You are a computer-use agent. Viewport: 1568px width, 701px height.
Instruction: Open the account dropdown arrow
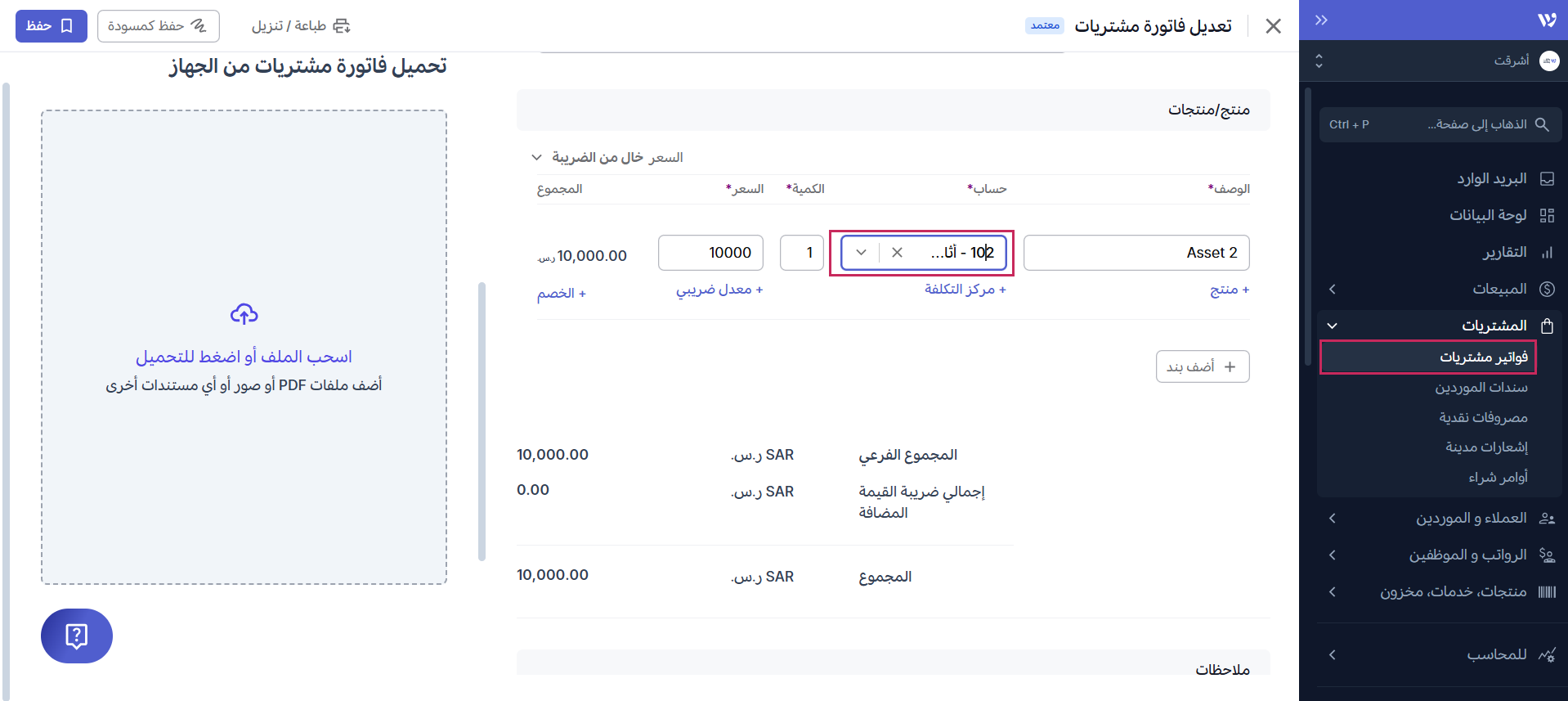coord(861,253)
